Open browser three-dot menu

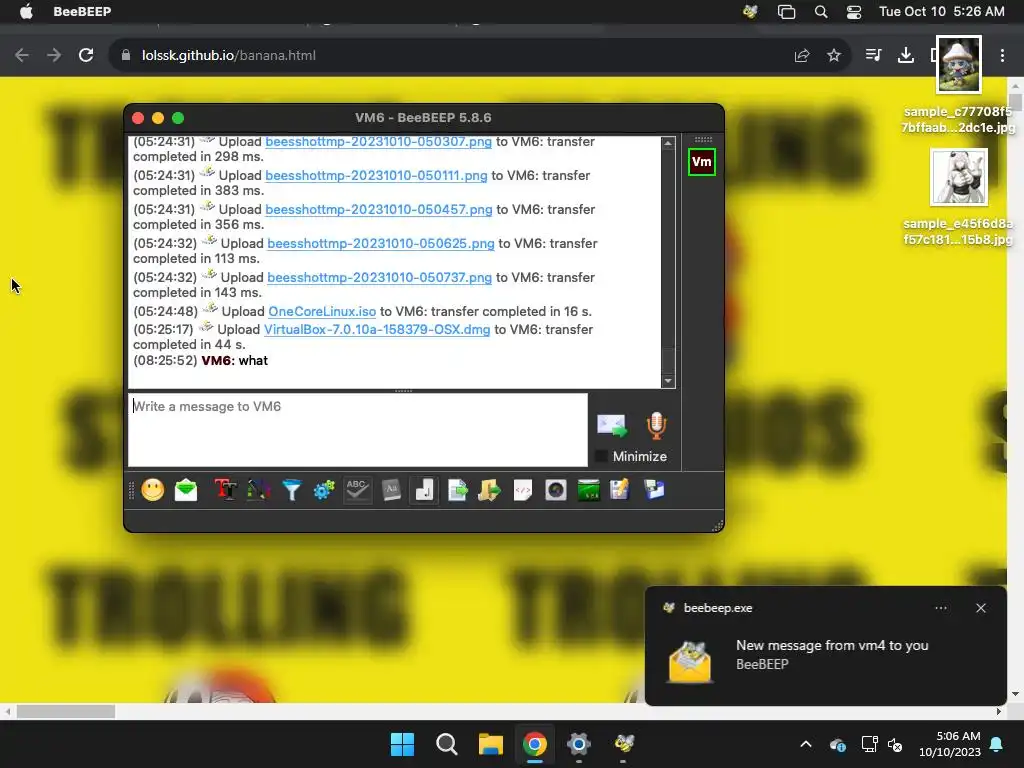point(1002,56)
